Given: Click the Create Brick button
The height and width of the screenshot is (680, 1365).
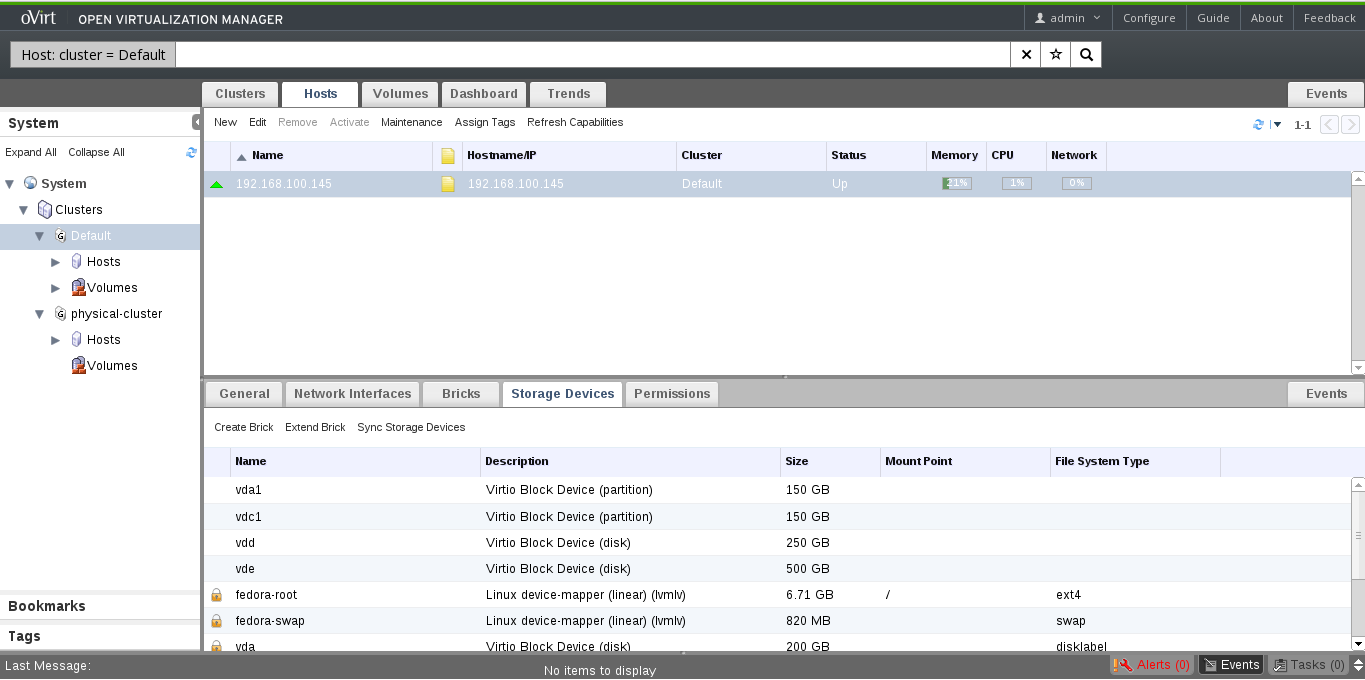Looking at the screenshot, I should pyautogui.click(x=243, y=427).
